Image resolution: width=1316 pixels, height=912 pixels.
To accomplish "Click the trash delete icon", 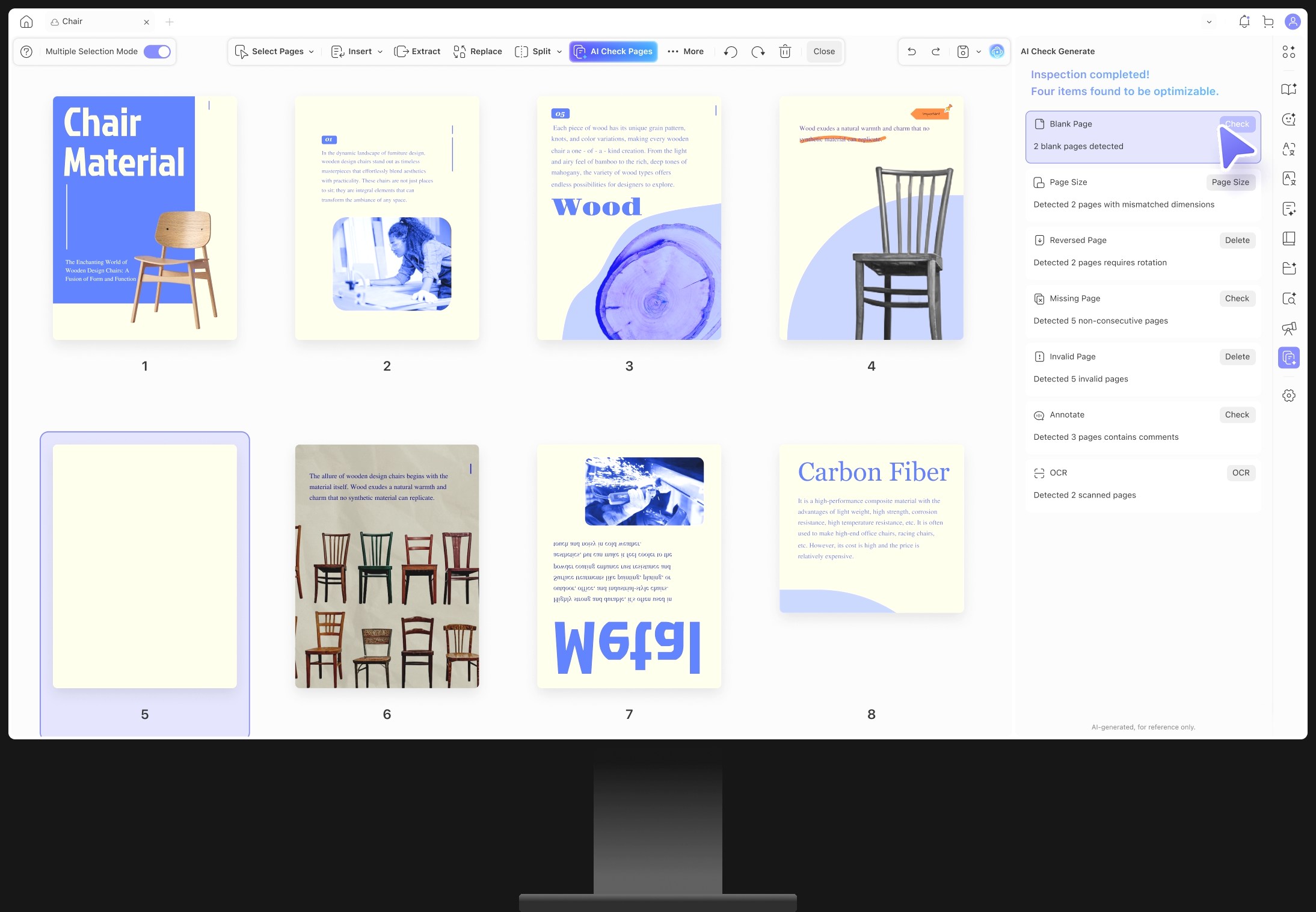I will point(785,52).
